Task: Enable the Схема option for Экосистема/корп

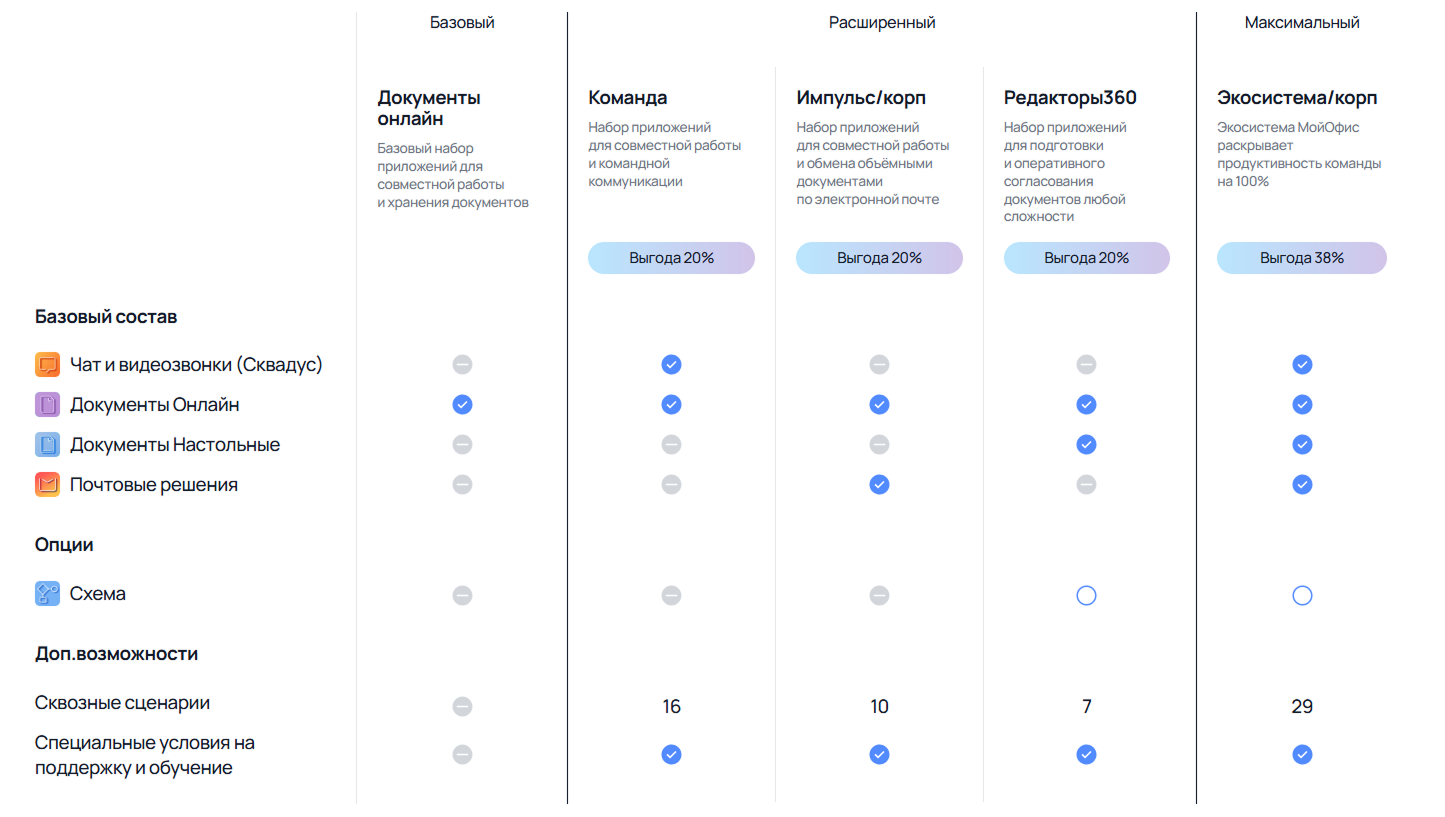Action: 1302,596
